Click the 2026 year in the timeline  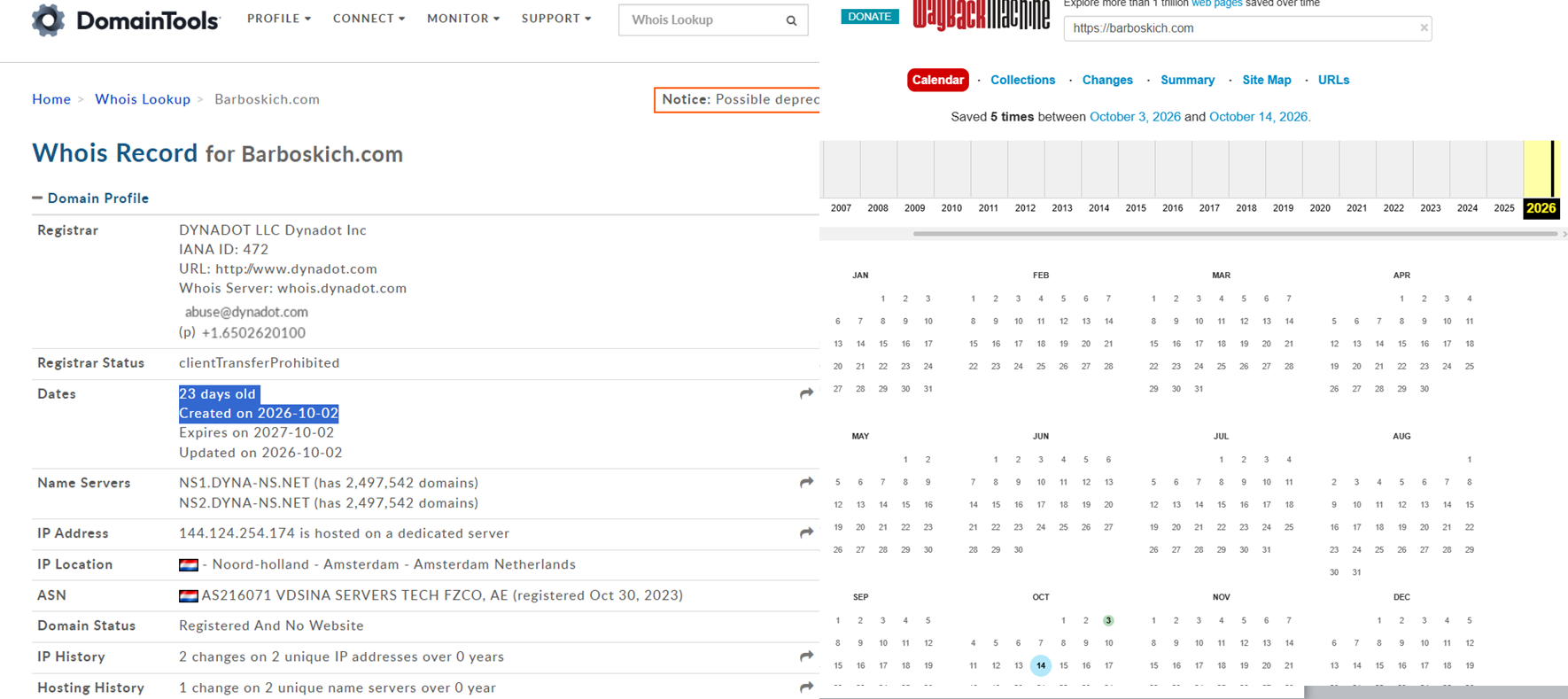1541,208
